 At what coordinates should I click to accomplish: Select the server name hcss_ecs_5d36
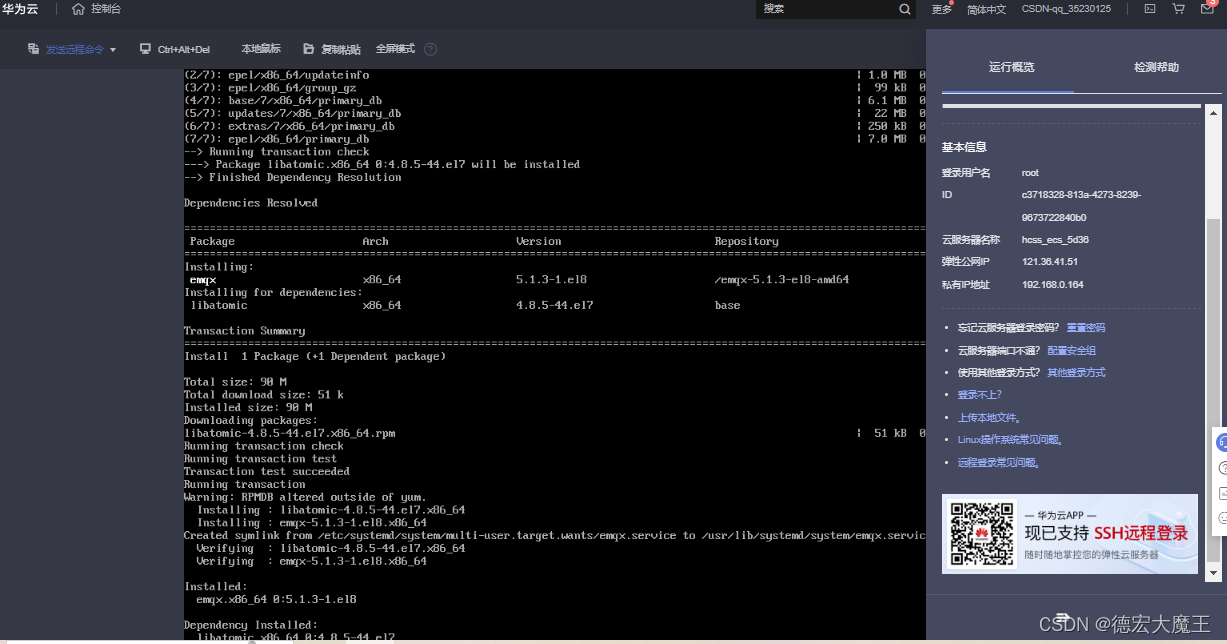click(x=1055, y=240)
